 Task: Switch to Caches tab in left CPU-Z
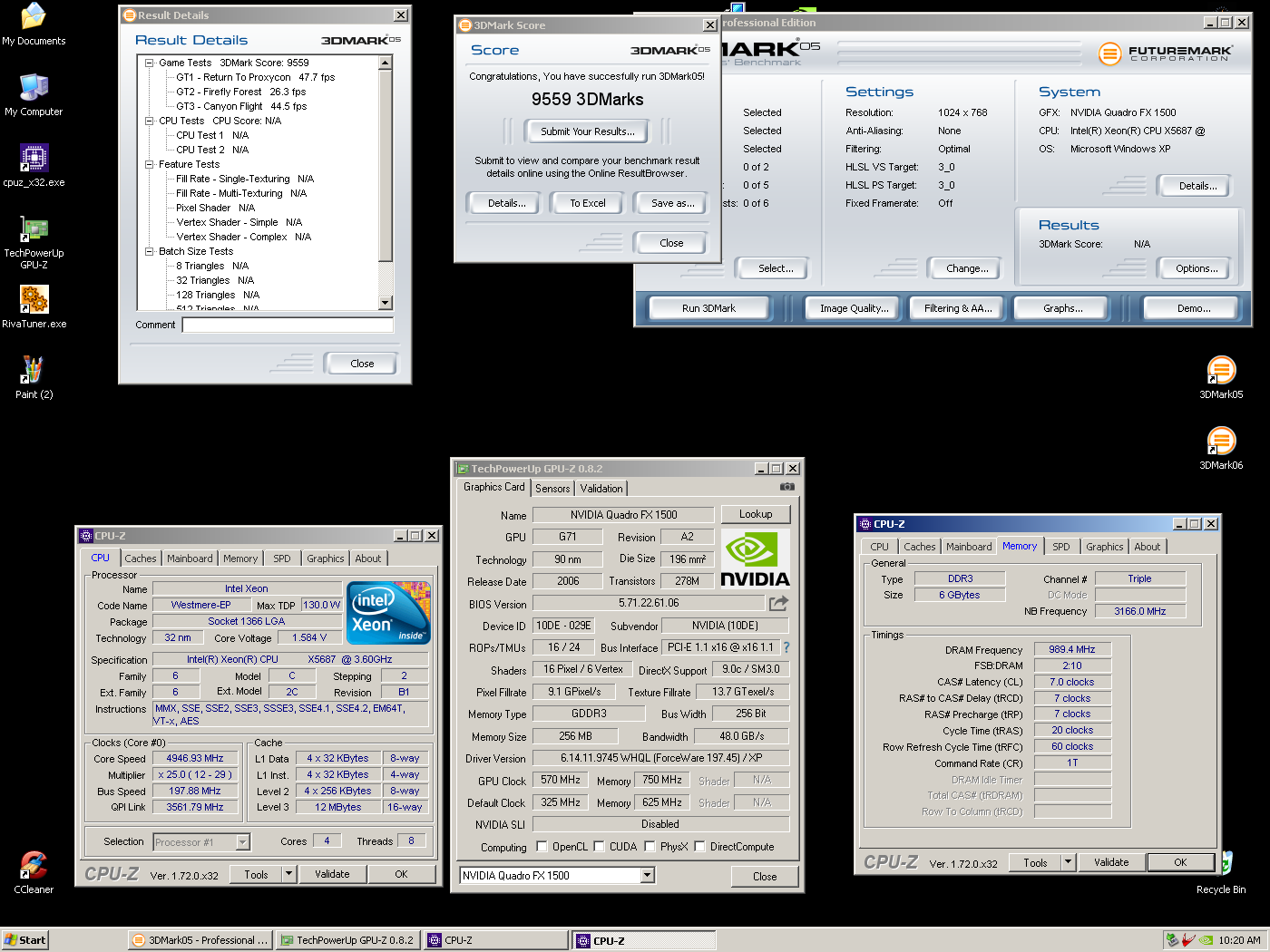(x=140, y=559)
